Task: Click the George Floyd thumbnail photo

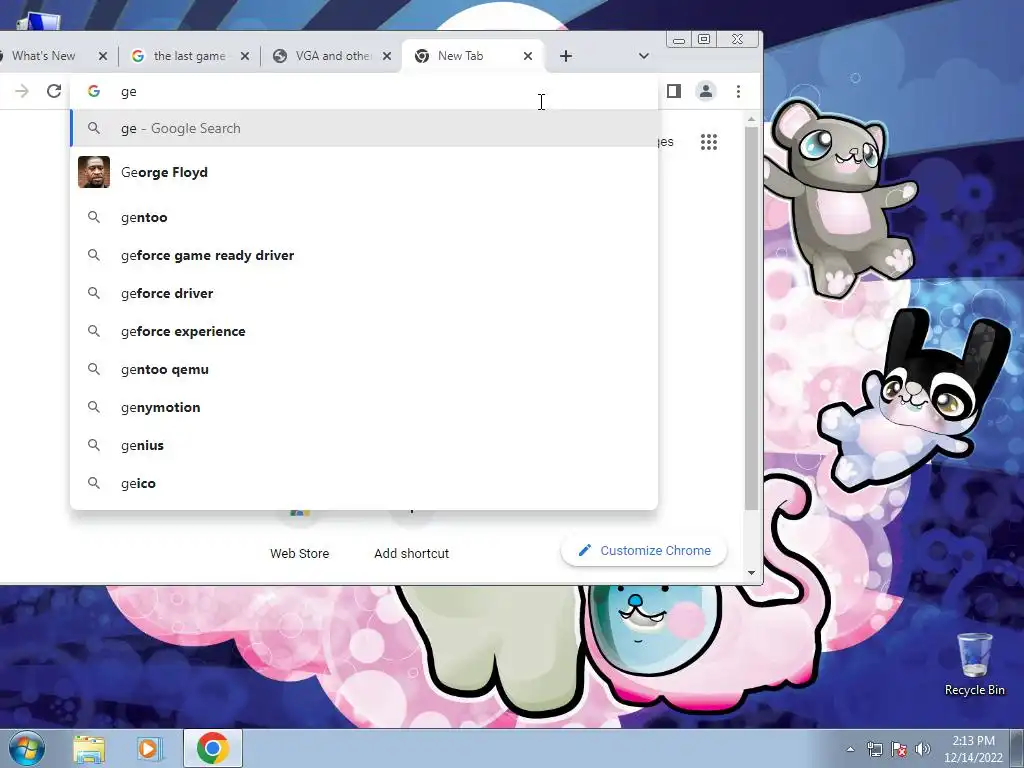Action: 94,172
